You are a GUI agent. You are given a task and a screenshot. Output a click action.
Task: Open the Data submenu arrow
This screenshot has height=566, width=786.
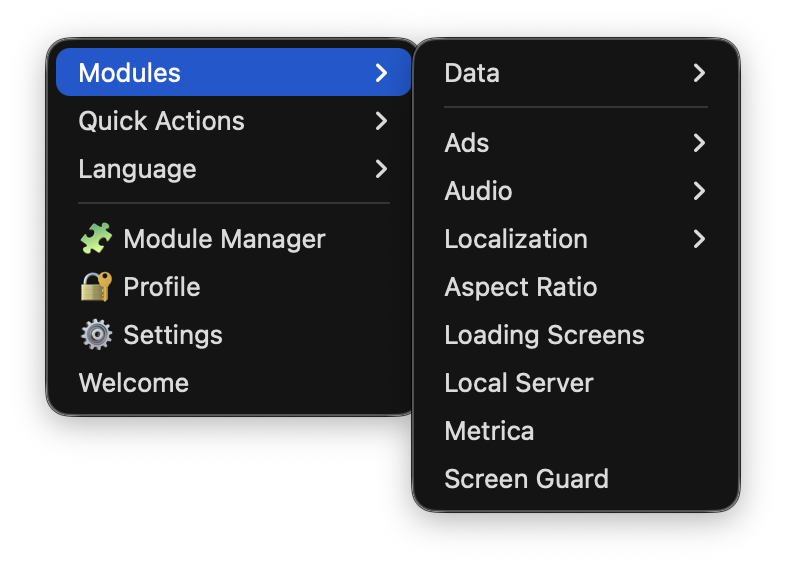tap(699, 73)
